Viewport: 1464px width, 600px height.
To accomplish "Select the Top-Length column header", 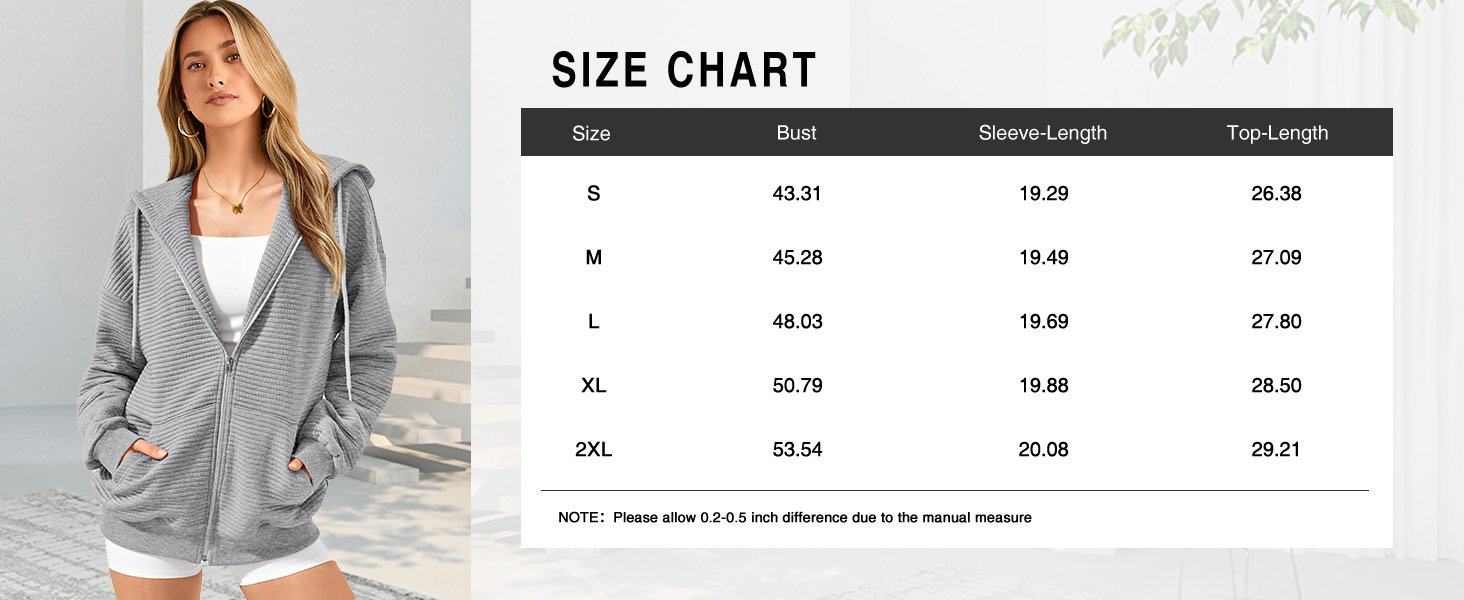I will (1277, 133).
